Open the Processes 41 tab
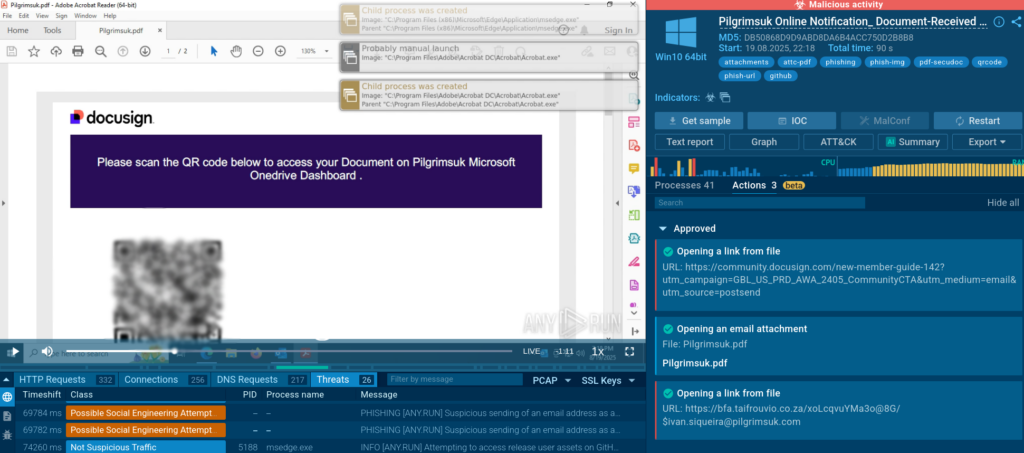The image size is (1024, 453). (683, 185)
